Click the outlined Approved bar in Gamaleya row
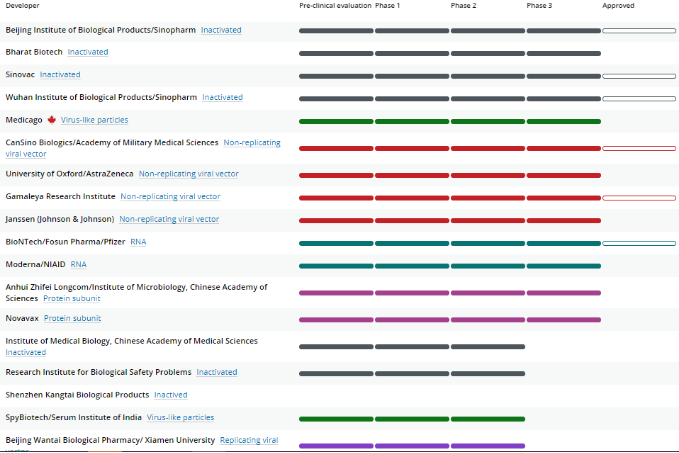Image resolution: width=679 pixels, height=453 pixels. coord(639,198)
